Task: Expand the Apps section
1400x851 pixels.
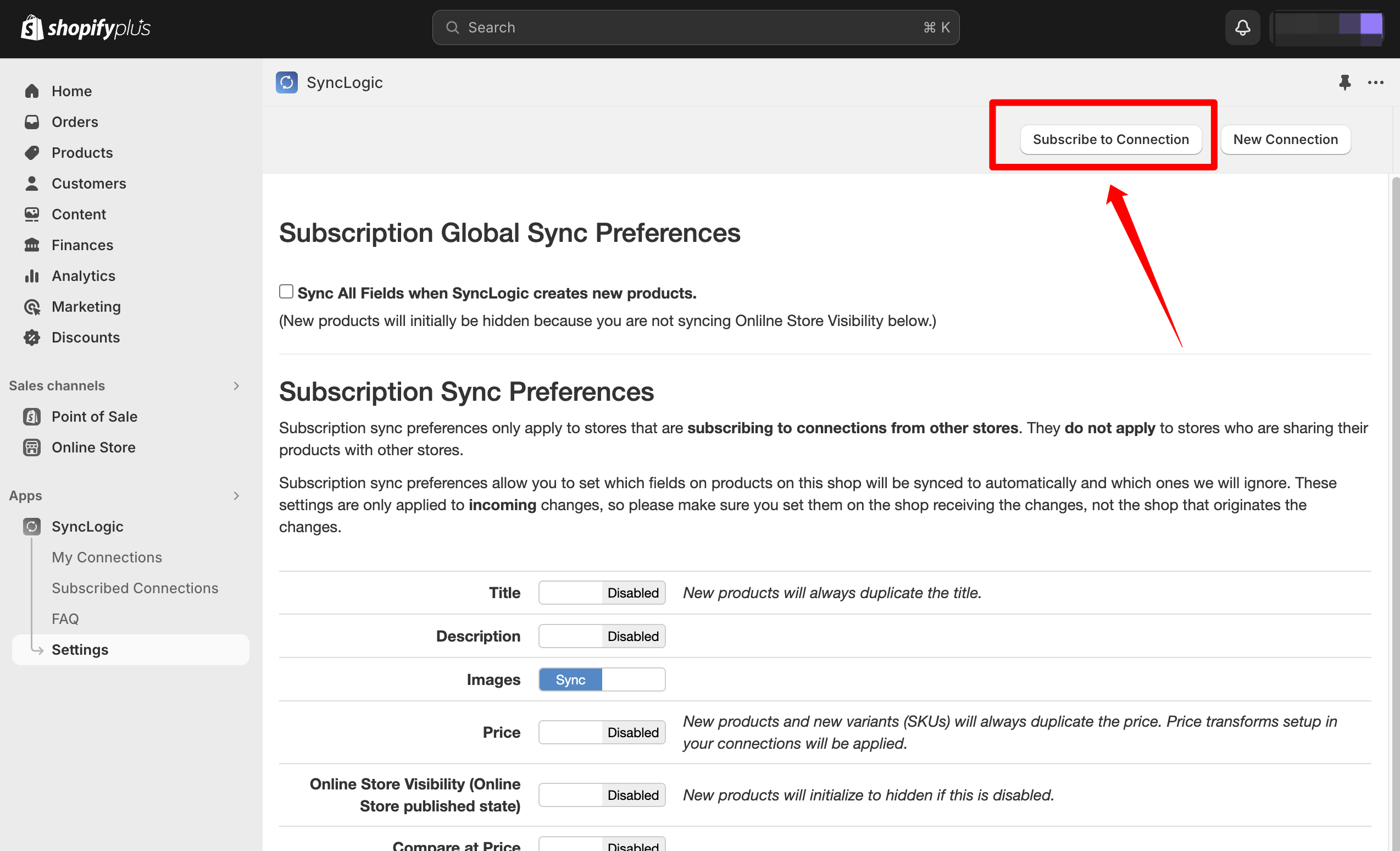Action: pos(236,496)
